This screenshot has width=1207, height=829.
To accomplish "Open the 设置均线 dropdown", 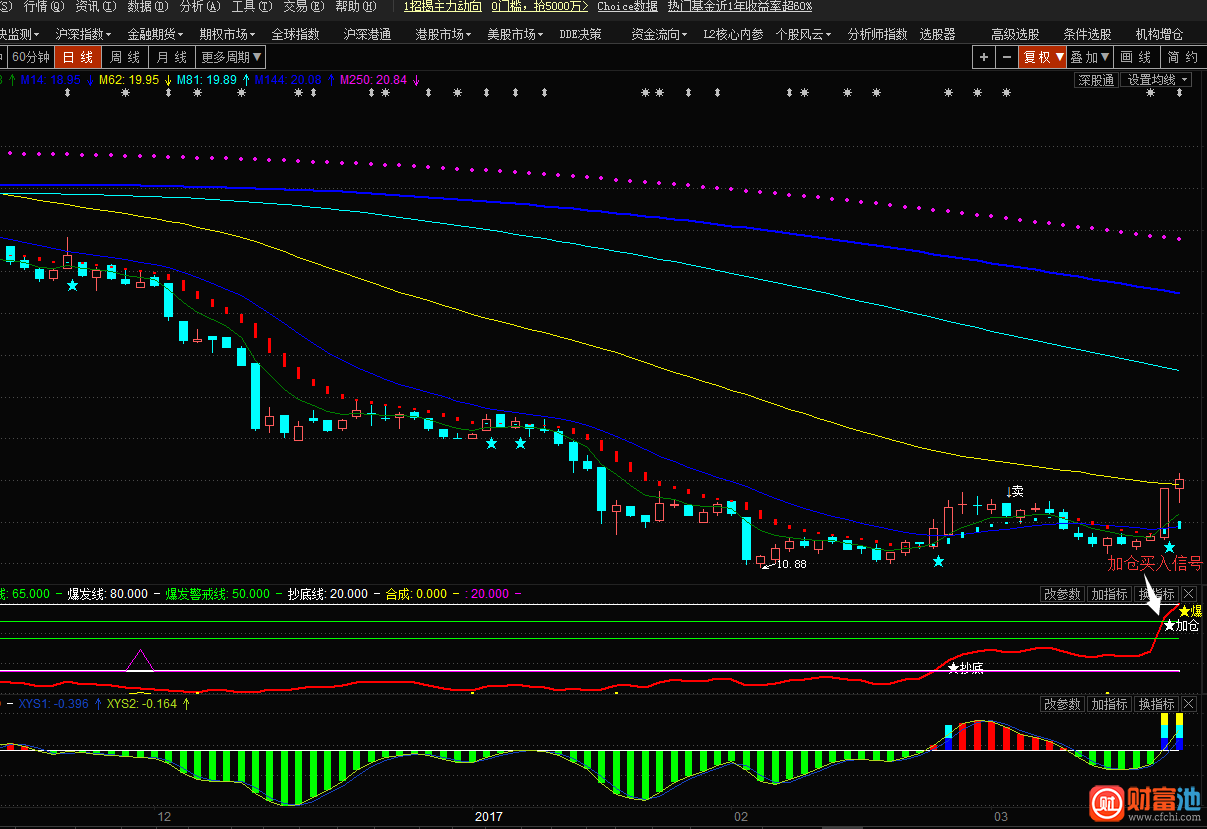I will click(1155, 80).
